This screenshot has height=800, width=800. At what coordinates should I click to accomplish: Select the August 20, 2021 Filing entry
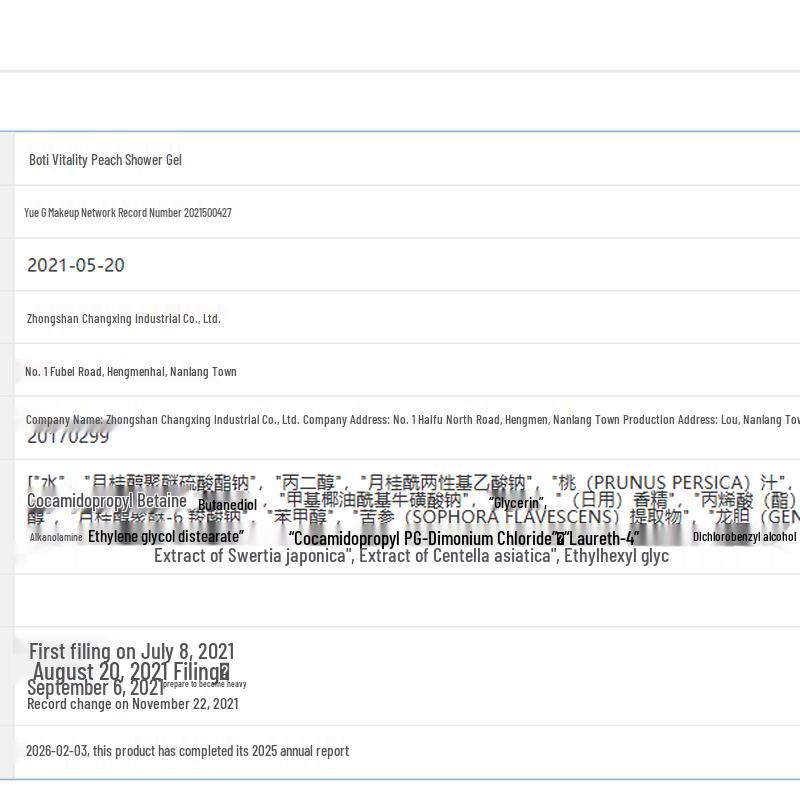click(131, 671)
